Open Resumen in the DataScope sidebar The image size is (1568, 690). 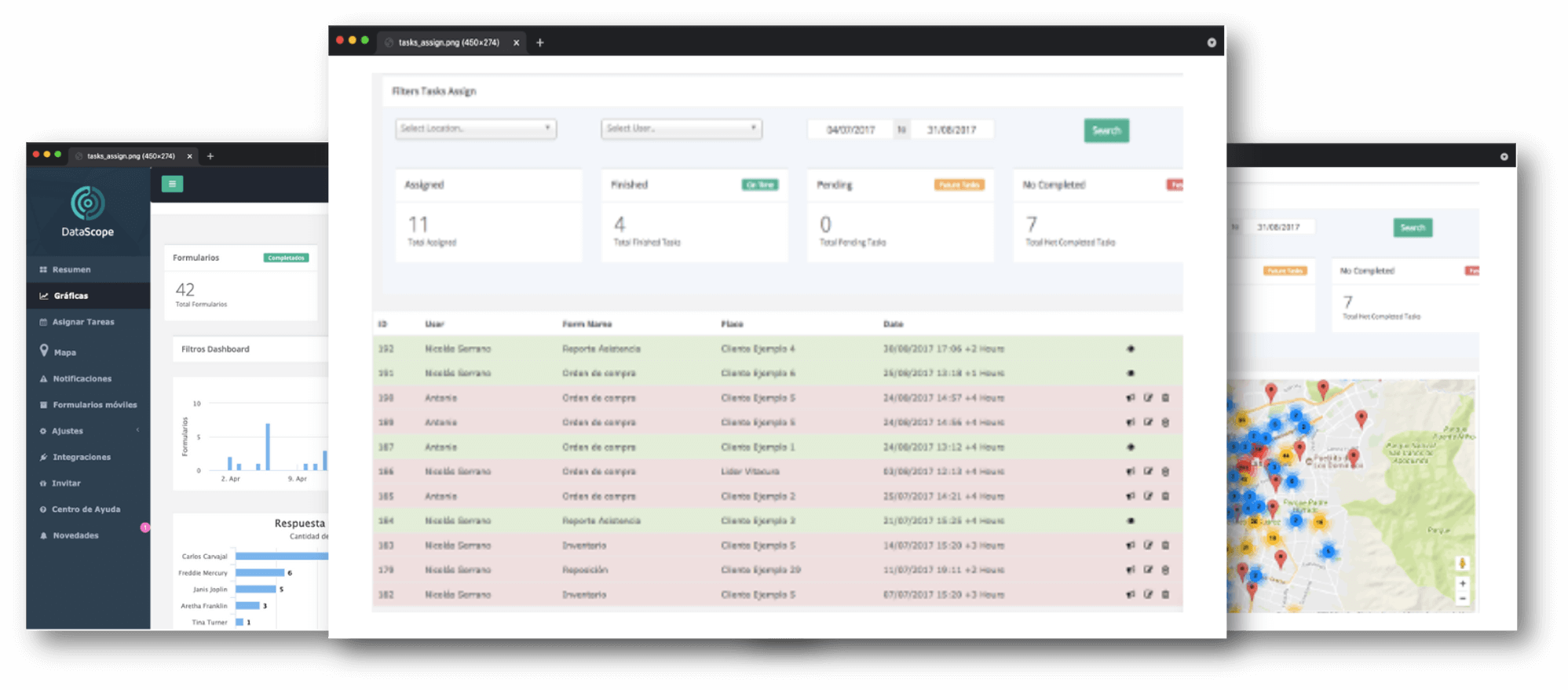(71, 269)
